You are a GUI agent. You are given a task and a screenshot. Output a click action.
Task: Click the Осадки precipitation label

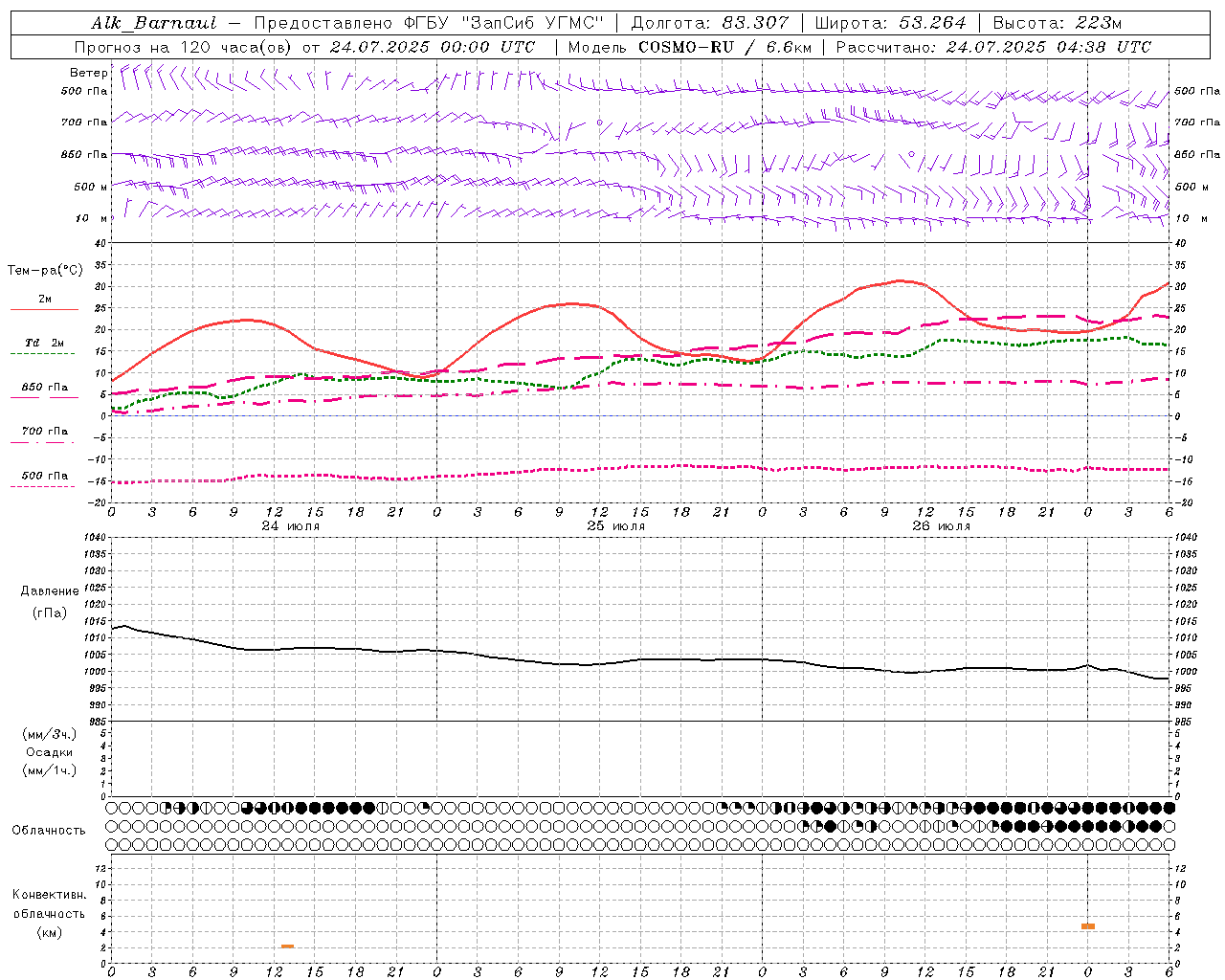coord(50,753)
